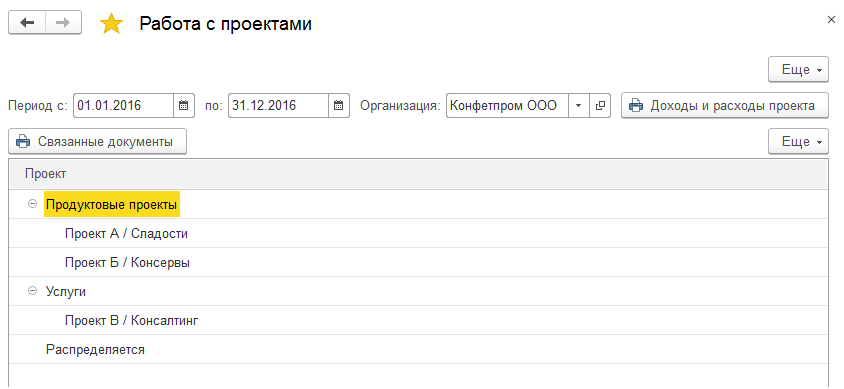844x389 pixels.
Task: Open calendar for period end date
Action: [339, 105]
